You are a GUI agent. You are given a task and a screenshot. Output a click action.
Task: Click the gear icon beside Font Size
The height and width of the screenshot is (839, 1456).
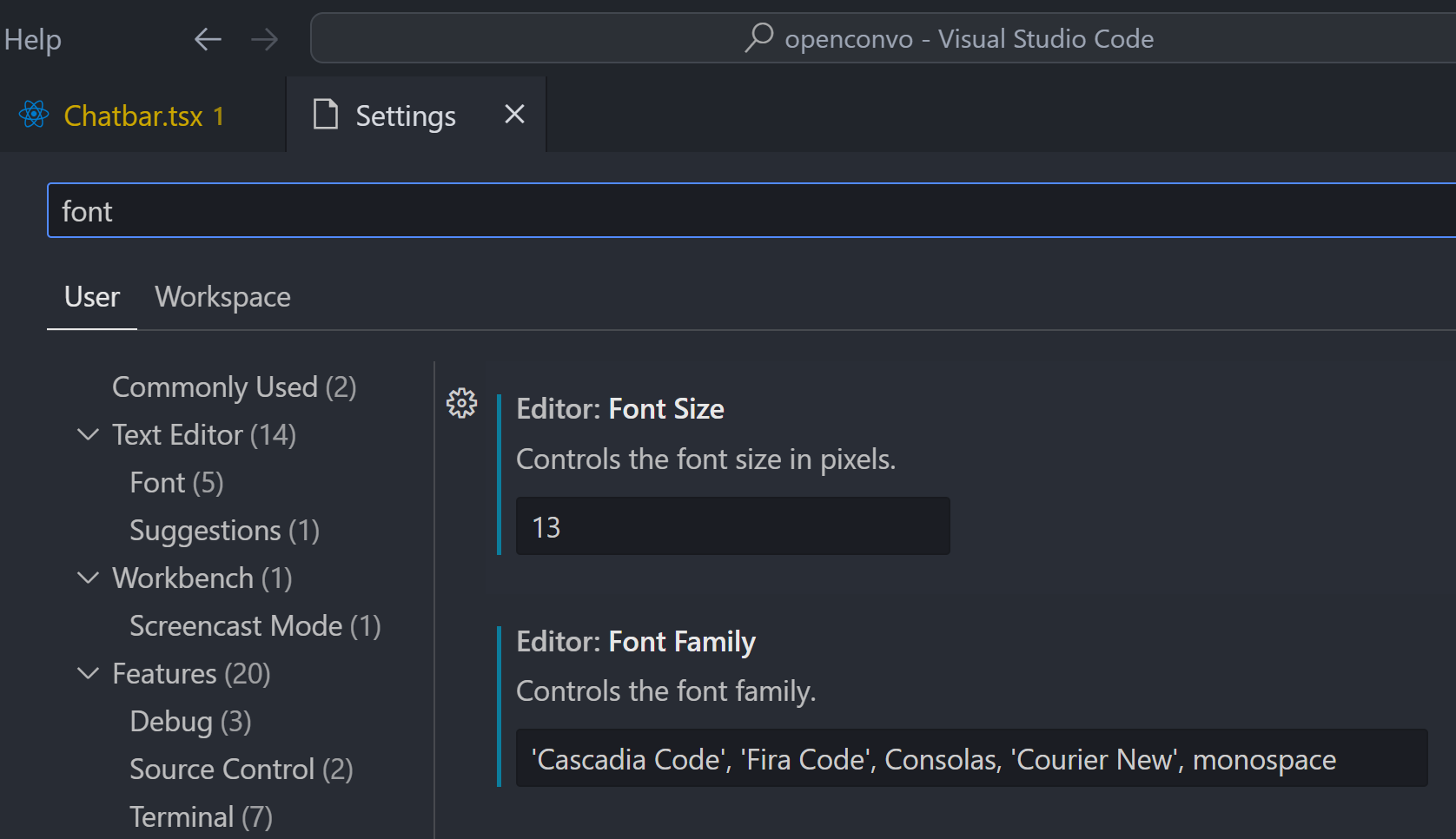pyautogui.click(x=461, y=403)
